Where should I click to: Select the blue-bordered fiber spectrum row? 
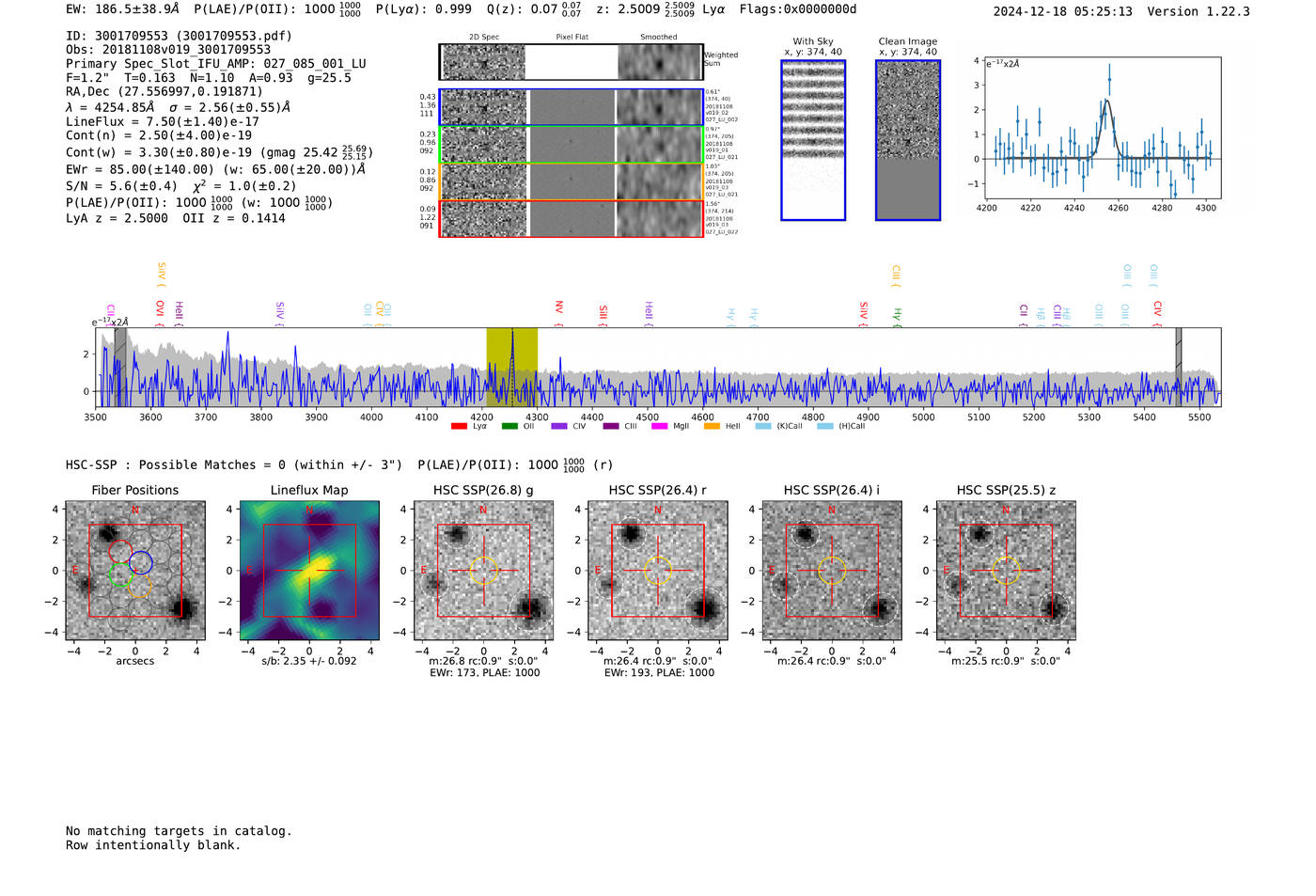[x=572, y=107]
